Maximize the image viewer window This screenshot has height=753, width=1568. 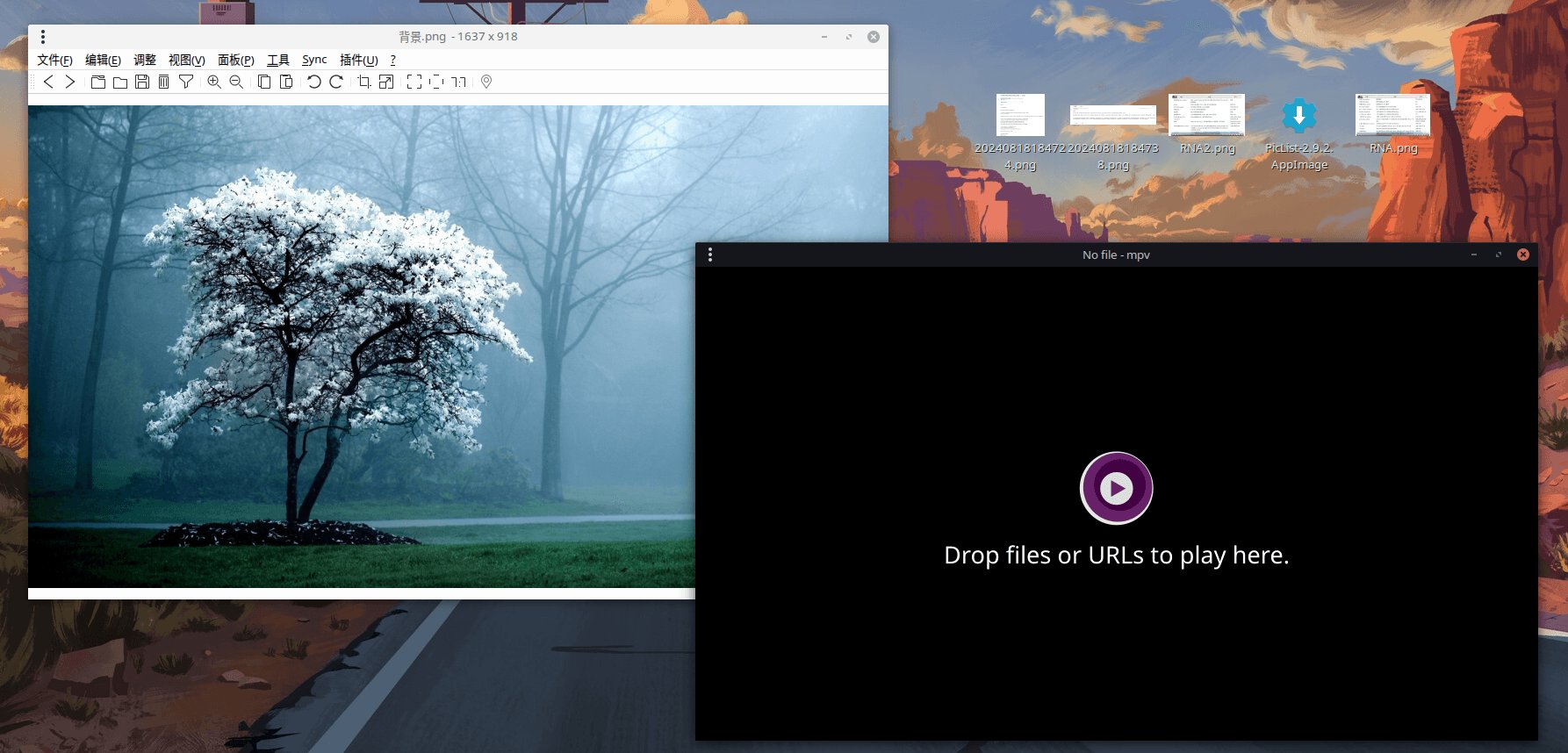click(x=849, y=37)
